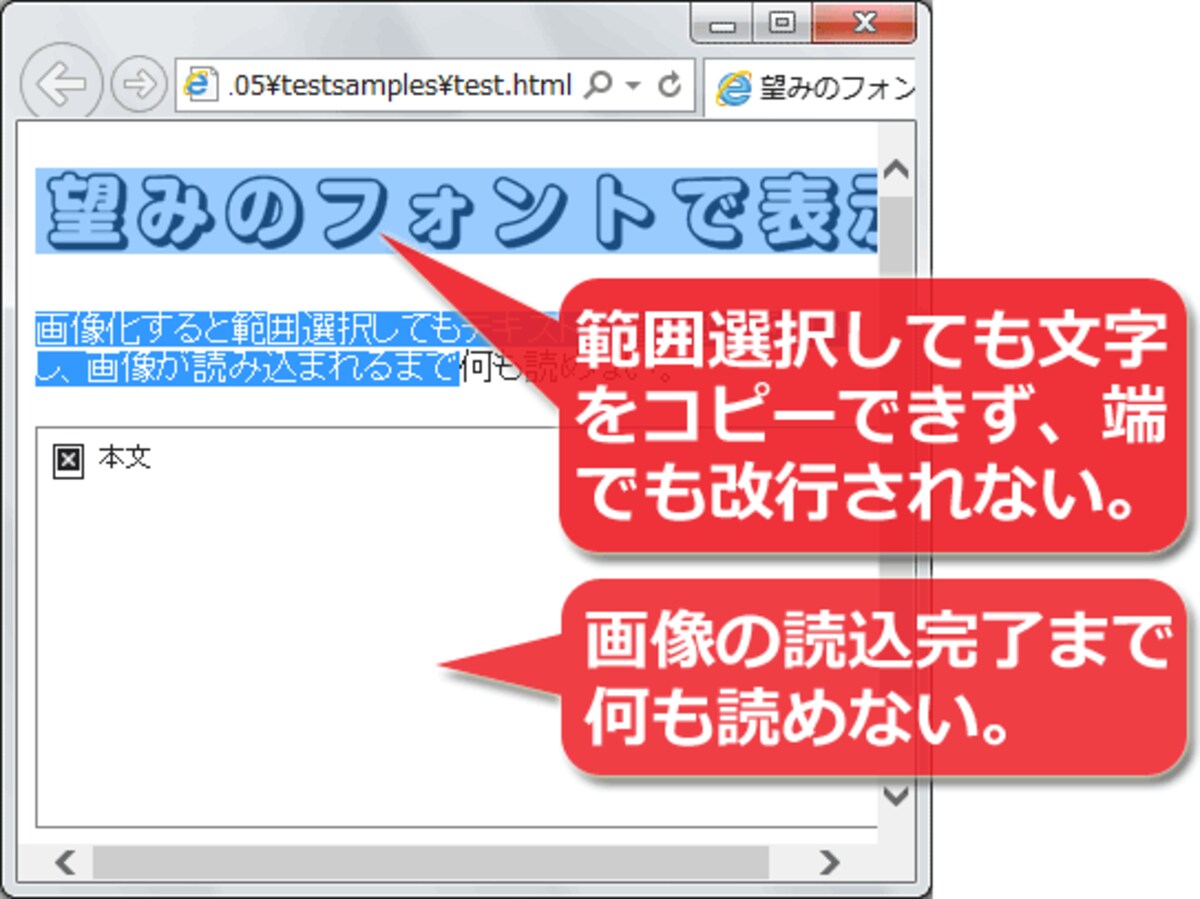The width and height of the screenshot is (1200, 899).
Task: Close the browser window
Action: [x=865, y=24]
